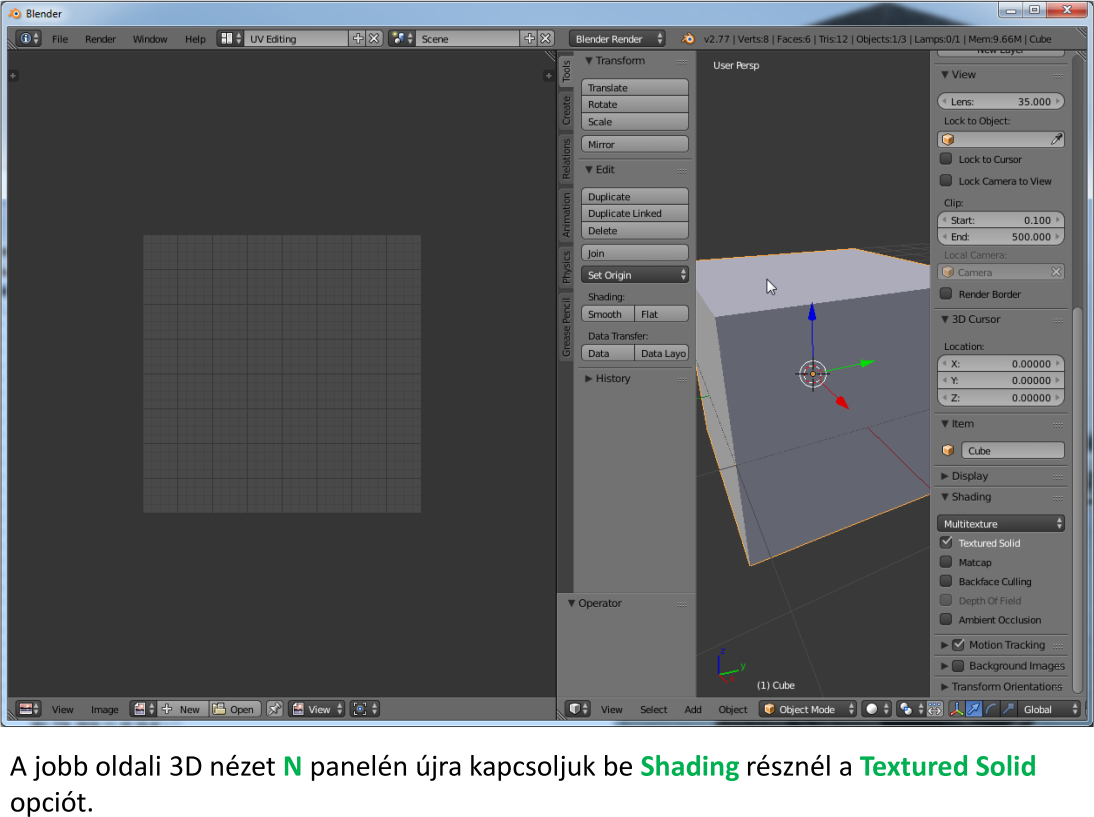Open UV/Image editor type selector icon
Image resolution: width=1094 pixels, height=817 pixels.
pos(29,709)
